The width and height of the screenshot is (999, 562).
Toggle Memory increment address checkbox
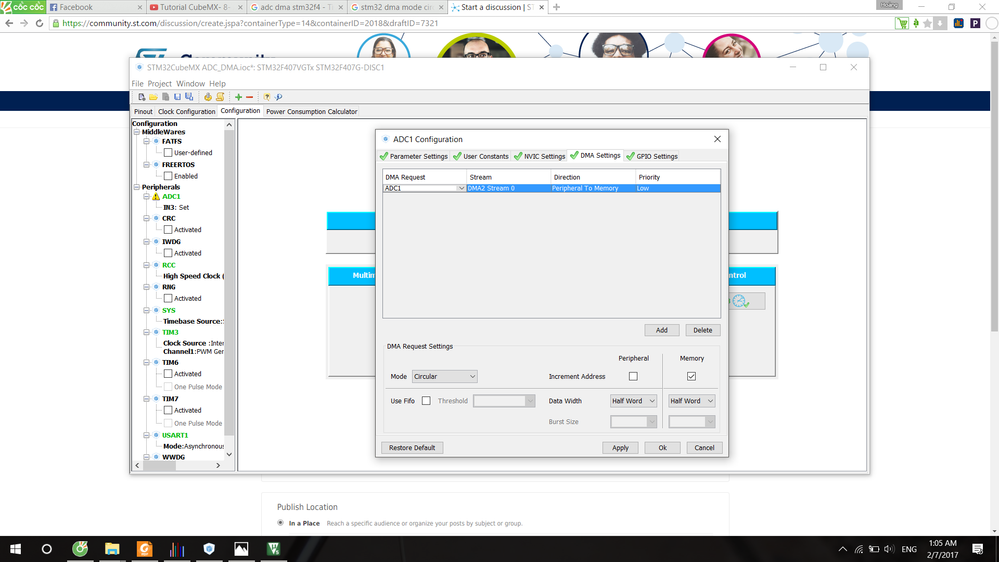(691, 377)
